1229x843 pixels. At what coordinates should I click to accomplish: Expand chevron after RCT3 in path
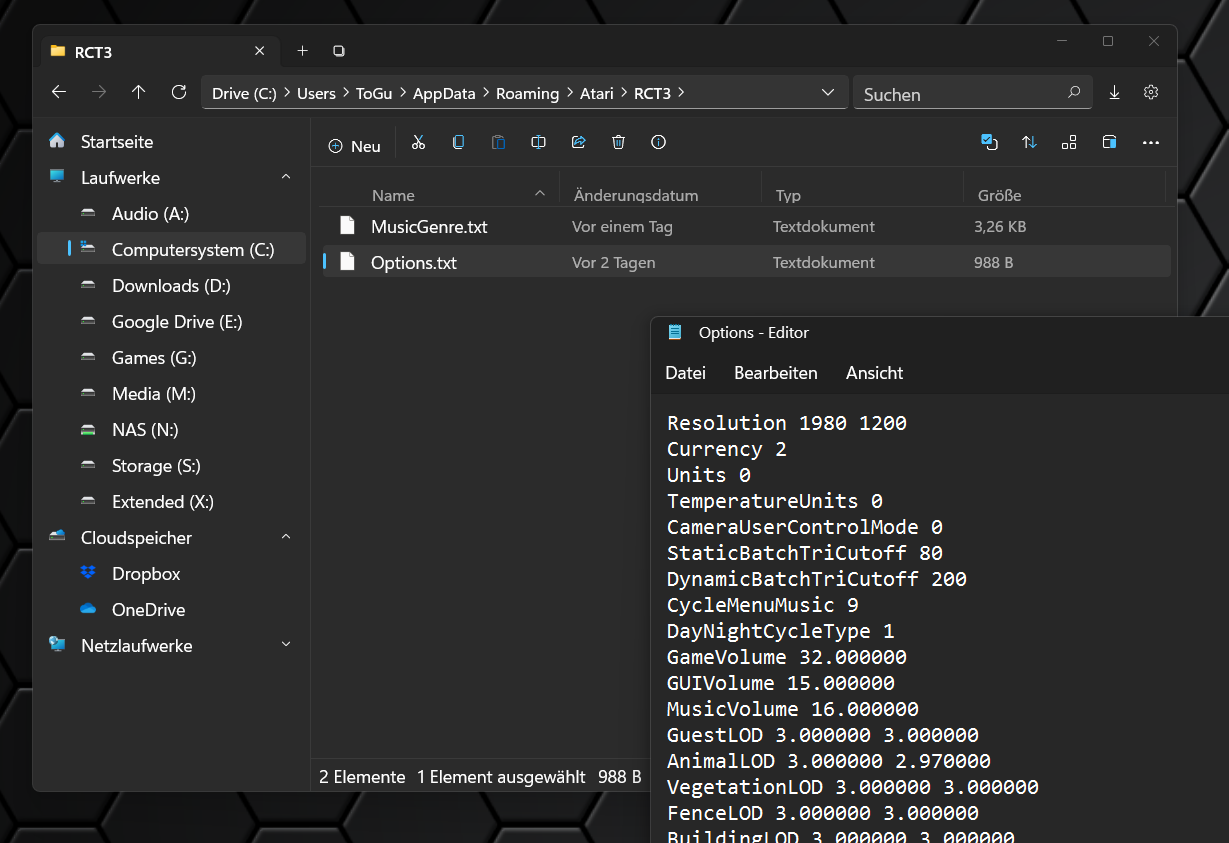682,93
